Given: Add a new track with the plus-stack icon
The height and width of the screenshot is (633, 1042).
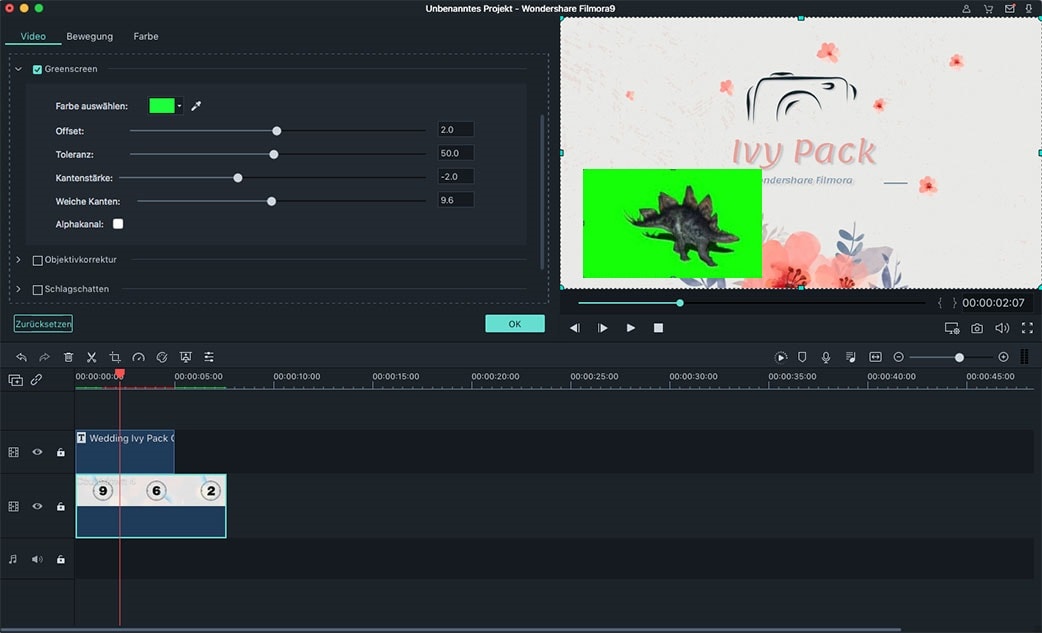Looking at the screenshot, I should coord(15,380).
